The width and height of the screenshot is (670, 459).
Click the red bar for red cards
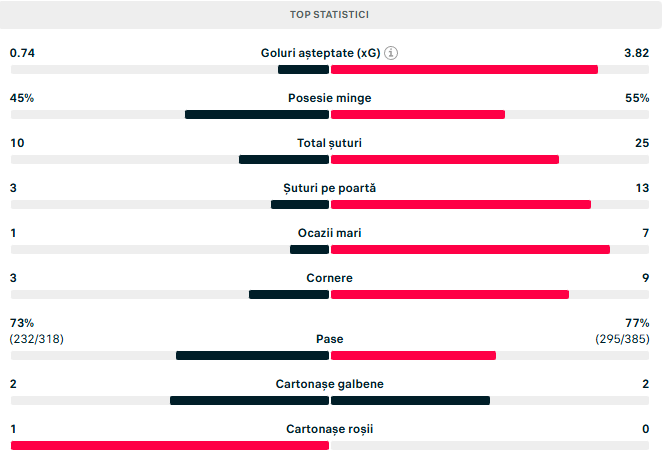coord(169,445)
